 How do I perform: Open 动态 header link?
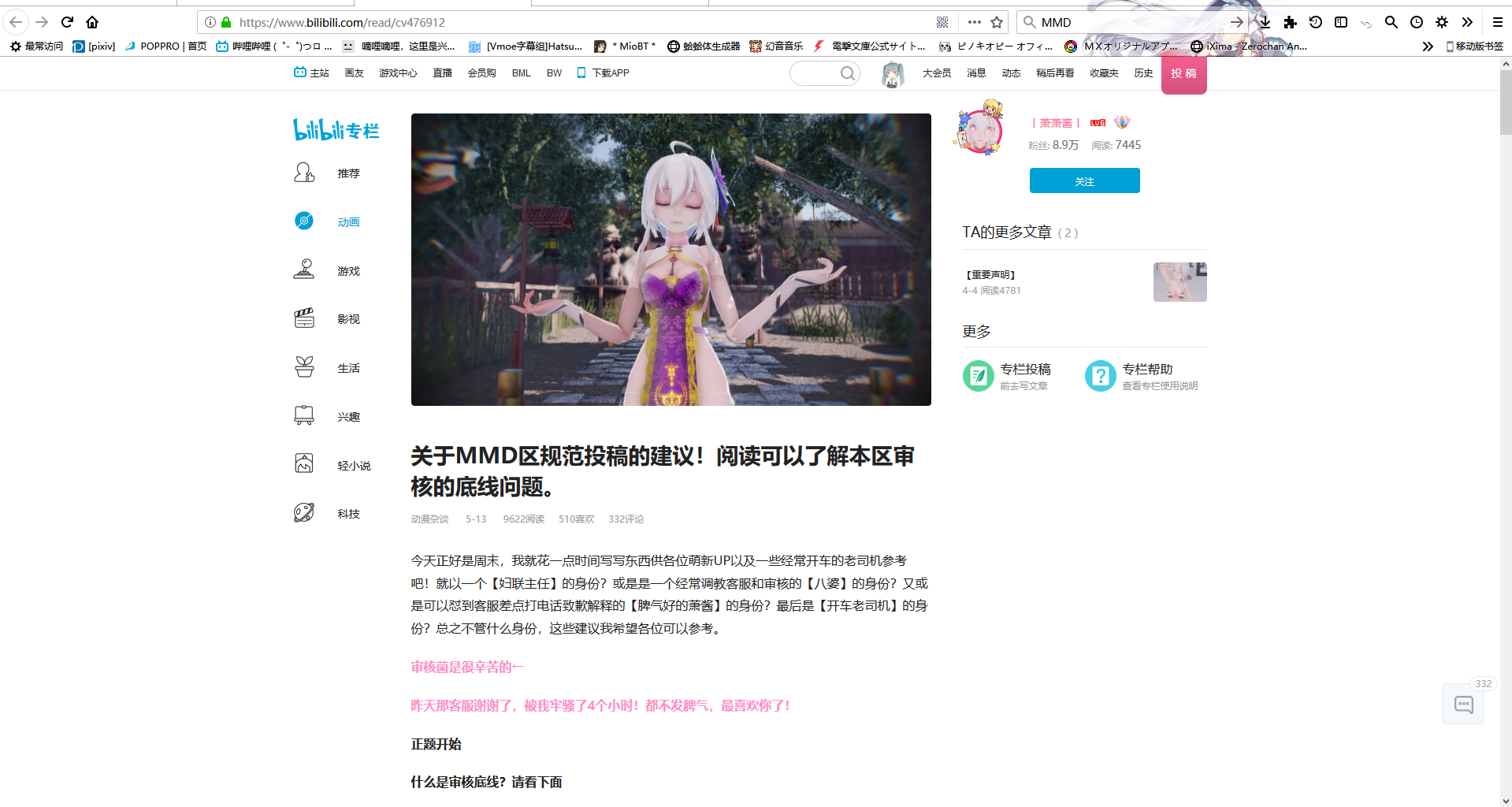(1011, 73)
